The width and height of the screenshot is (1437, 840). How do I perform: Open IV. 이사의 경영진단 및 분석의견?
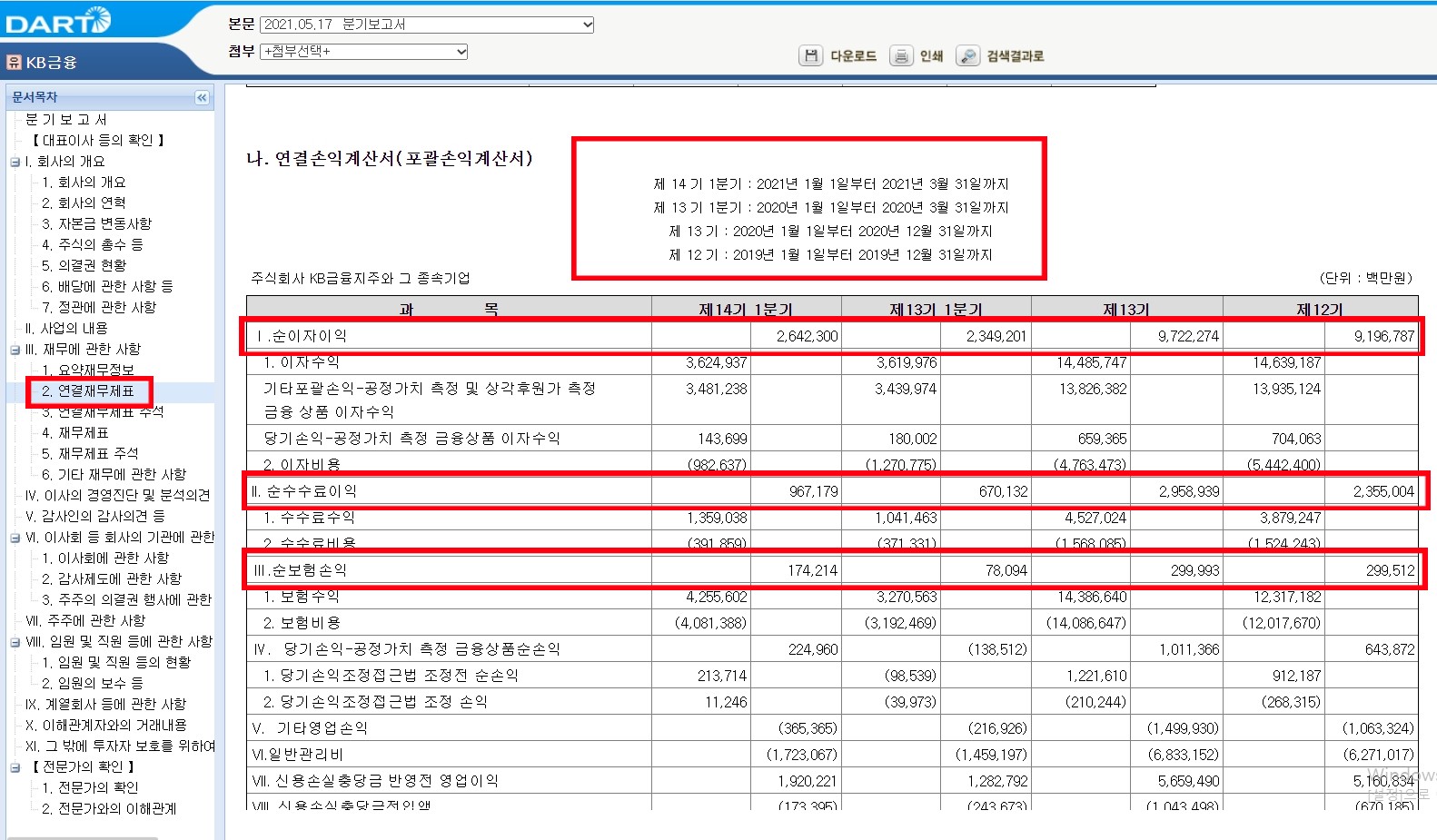[118, 495]
